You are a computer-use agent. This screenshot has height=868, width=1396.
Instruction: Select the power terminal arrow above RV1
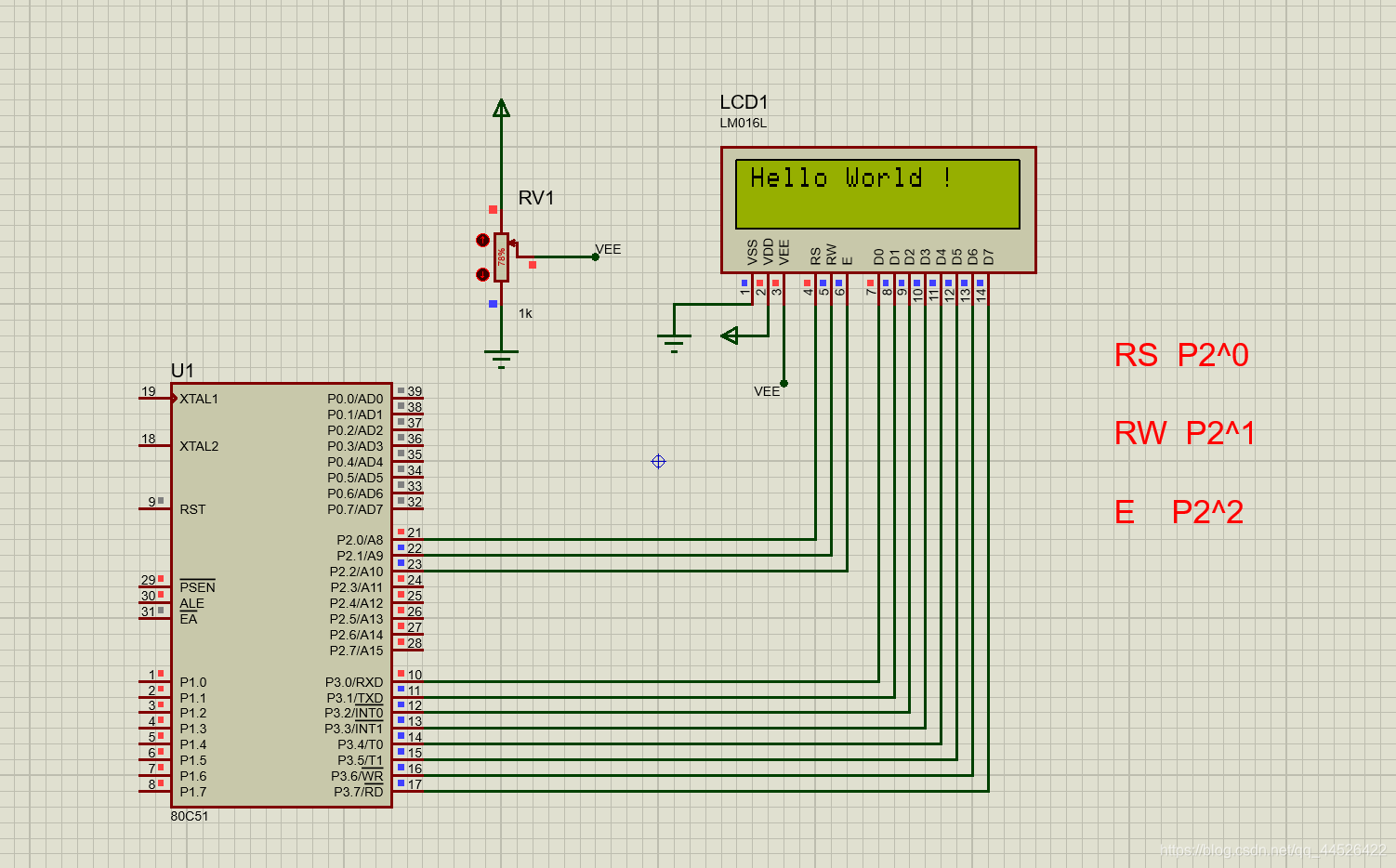(501, 109)
